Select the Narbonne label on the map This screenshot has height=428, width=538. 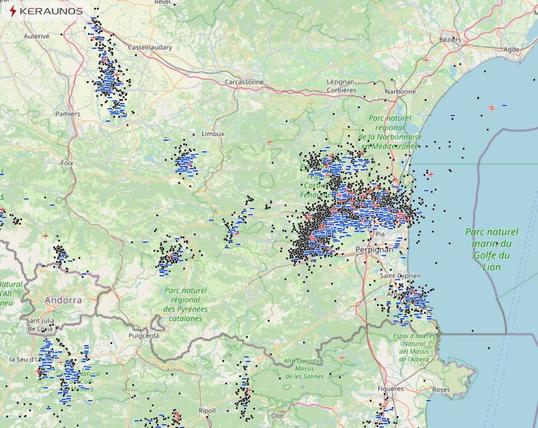point(400,92)
